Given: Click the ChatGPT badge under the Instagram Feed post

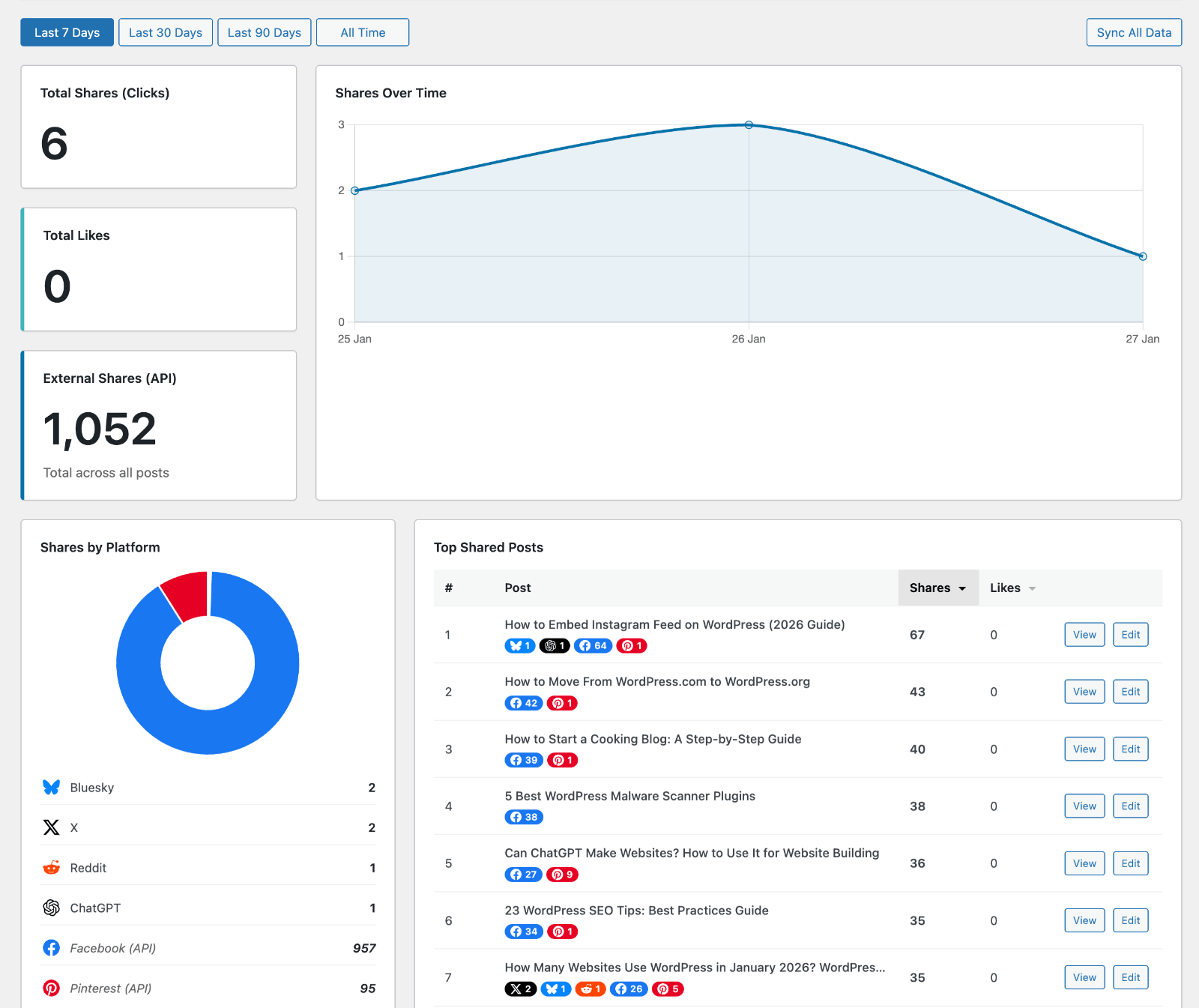Looking at the screenshot, I should tap(555, 645).
